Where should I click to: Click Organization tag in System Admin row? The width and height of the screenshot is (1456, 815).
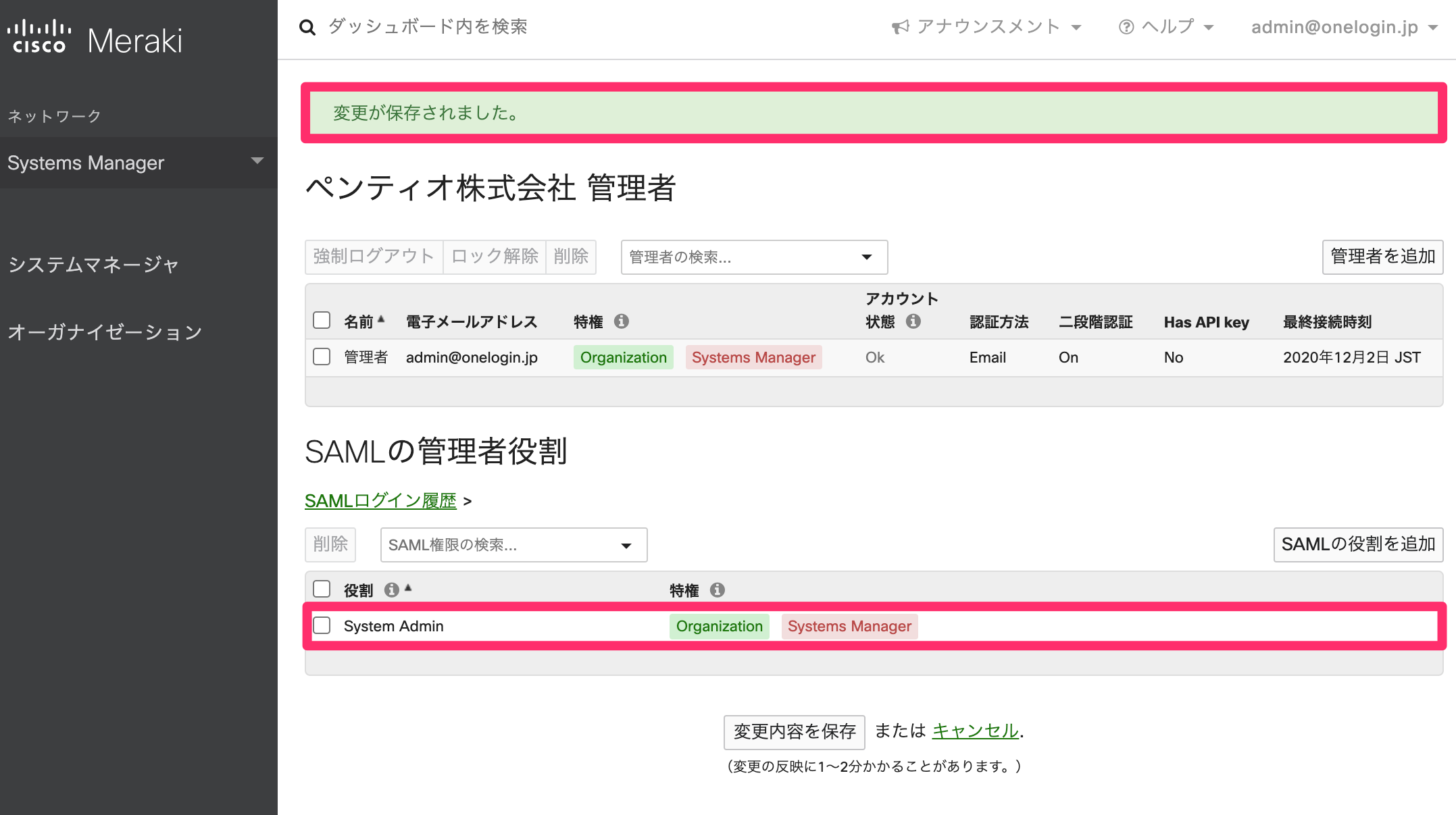(720, 626)
